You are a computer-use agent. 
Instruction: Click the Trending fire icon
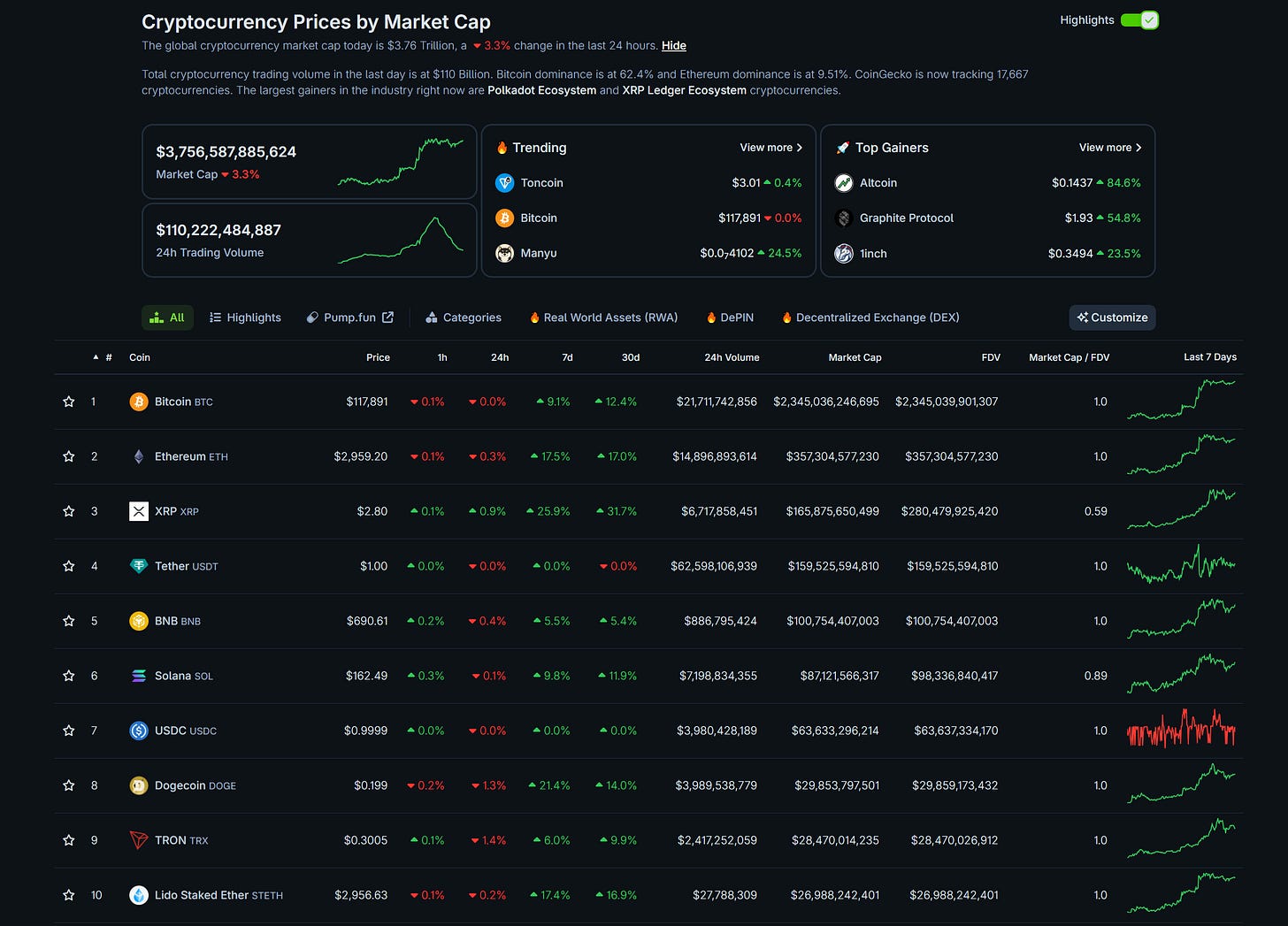pos(502,148)
